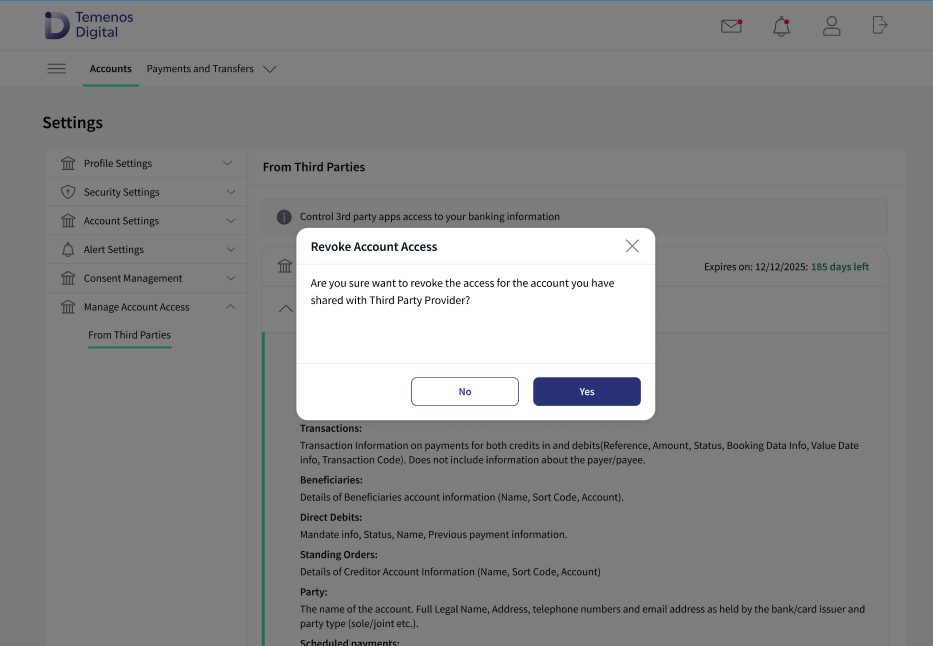Close the Revoke Account Access dialog
The width and height of the screenshot is (933, 646).
click(x=632, y=246)
